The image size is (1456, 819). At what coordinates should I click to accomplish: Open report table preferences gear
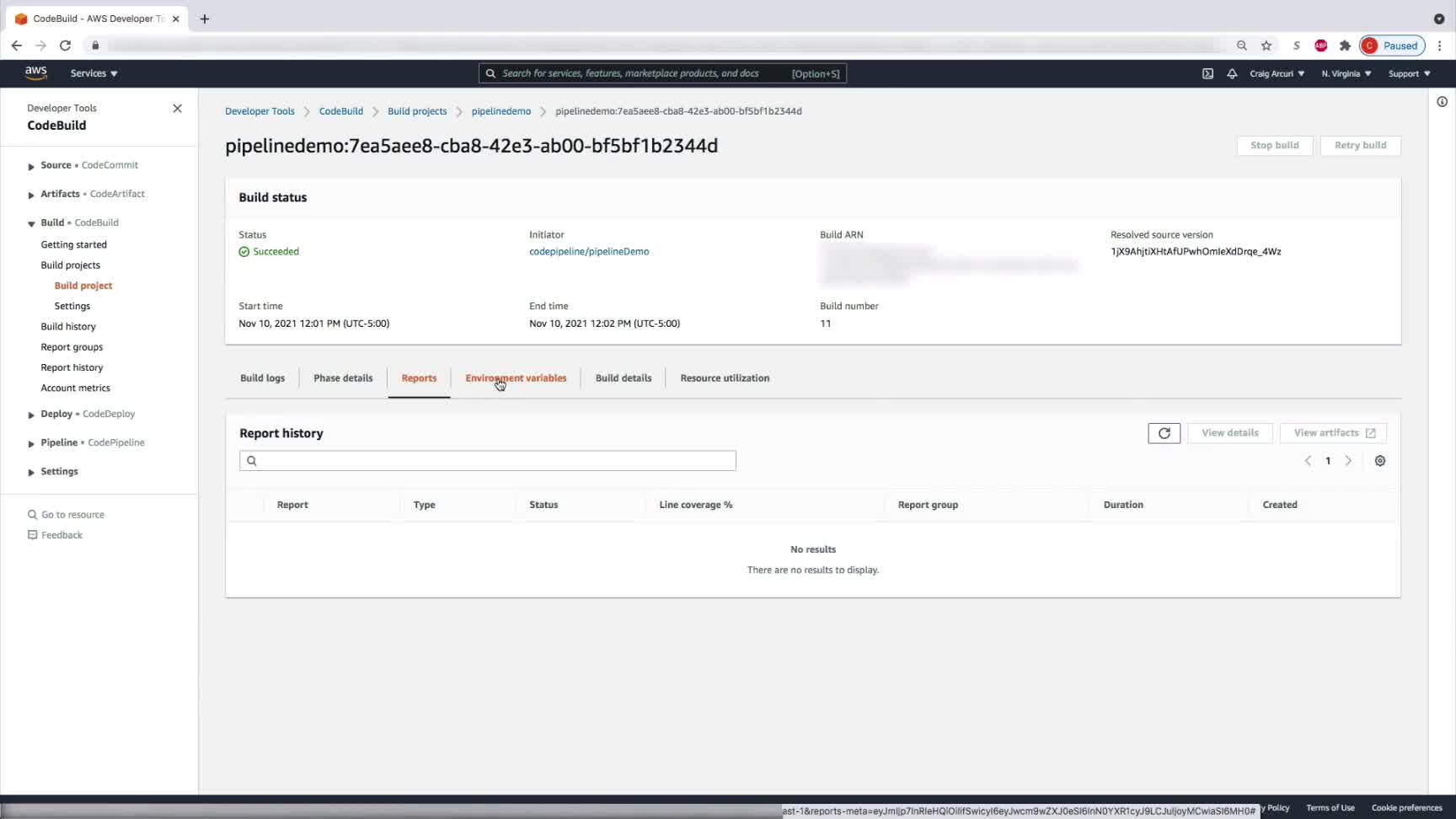[1380, 461]
